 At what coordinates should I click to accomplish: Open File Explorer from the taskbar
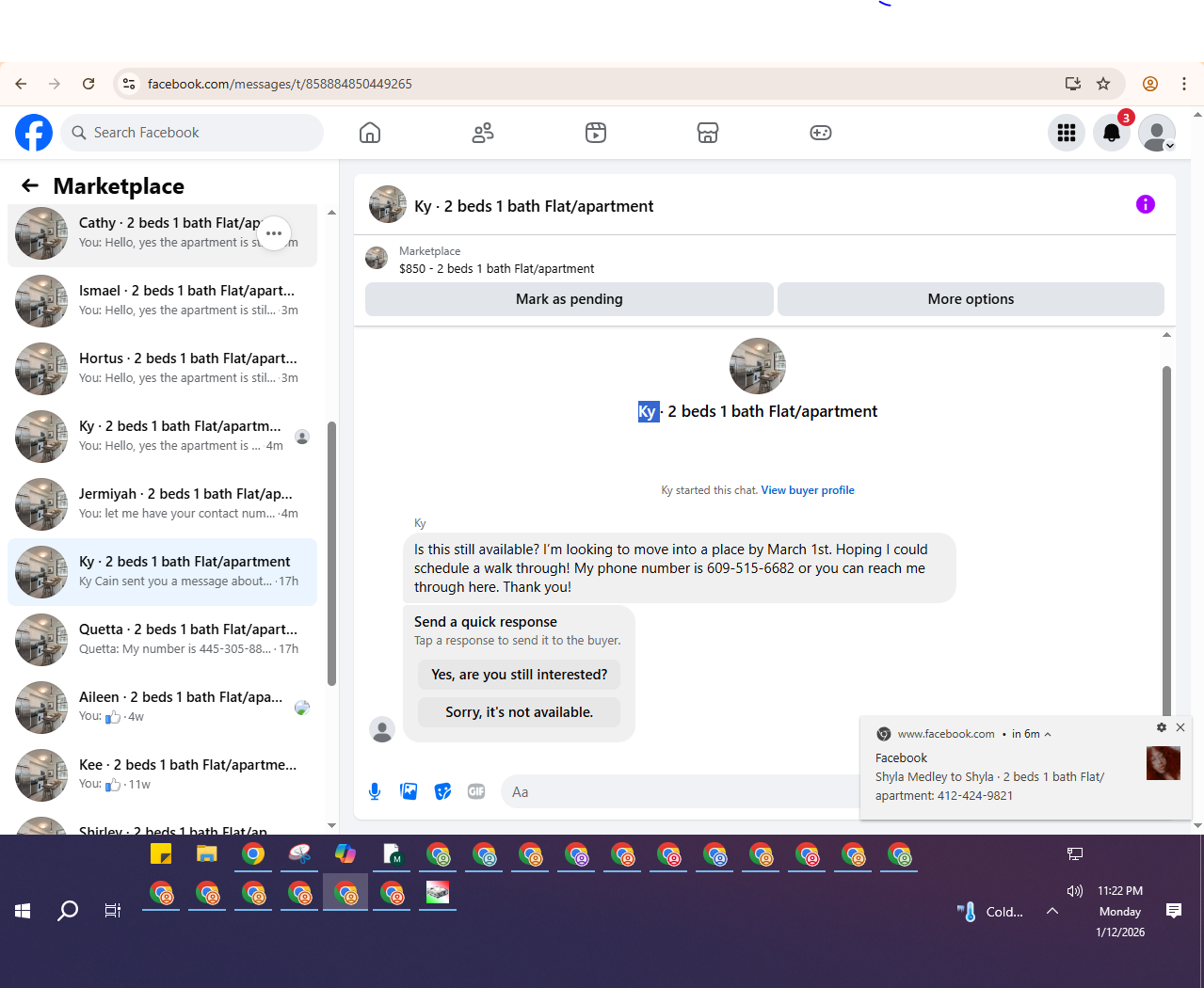[x=207, y=854]
